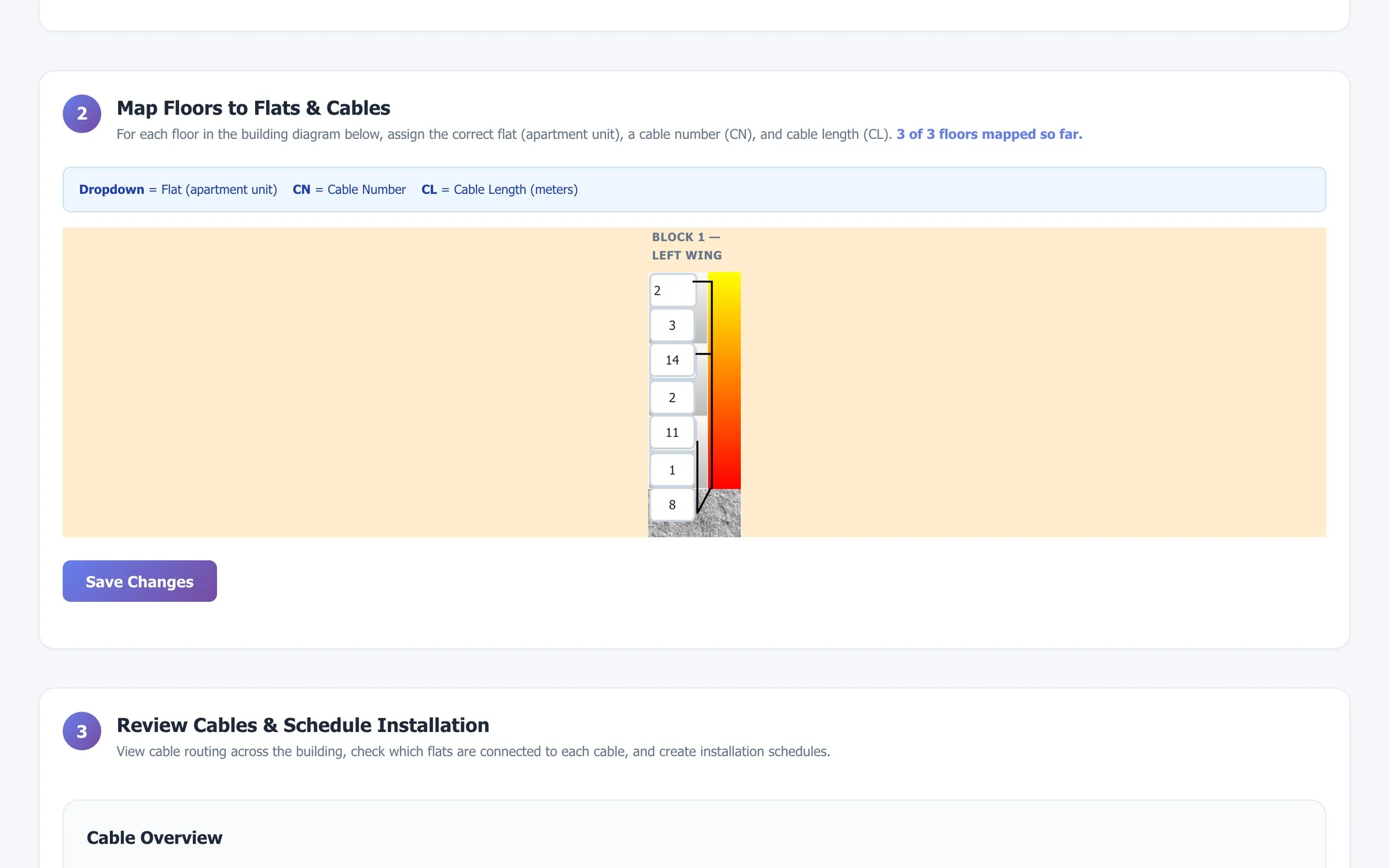This screenshot has height=868, width=1389.
Task: Click the bottom field showing value 8
Action: [672, 505]
